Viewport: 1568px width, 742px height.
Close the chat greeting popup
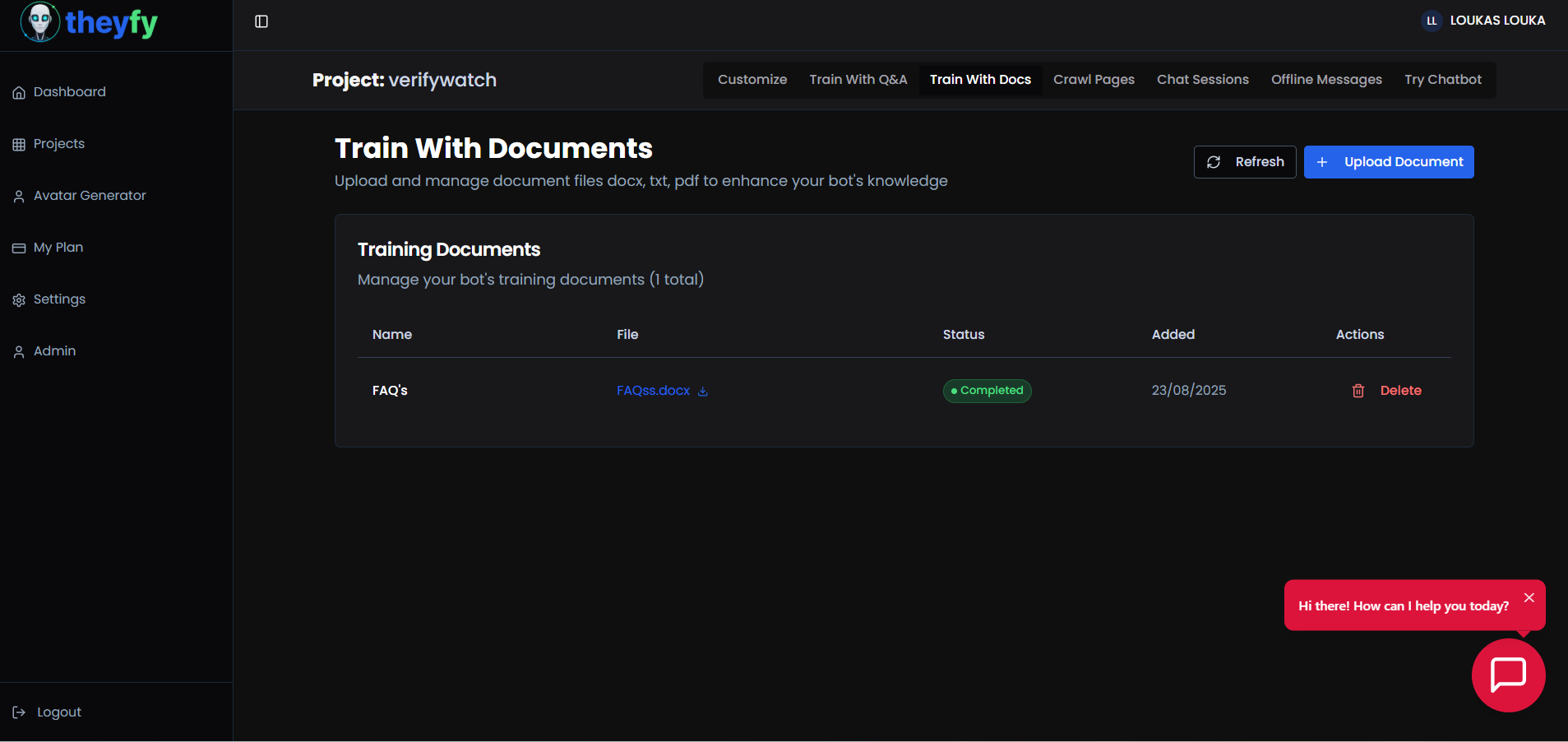1529,598
